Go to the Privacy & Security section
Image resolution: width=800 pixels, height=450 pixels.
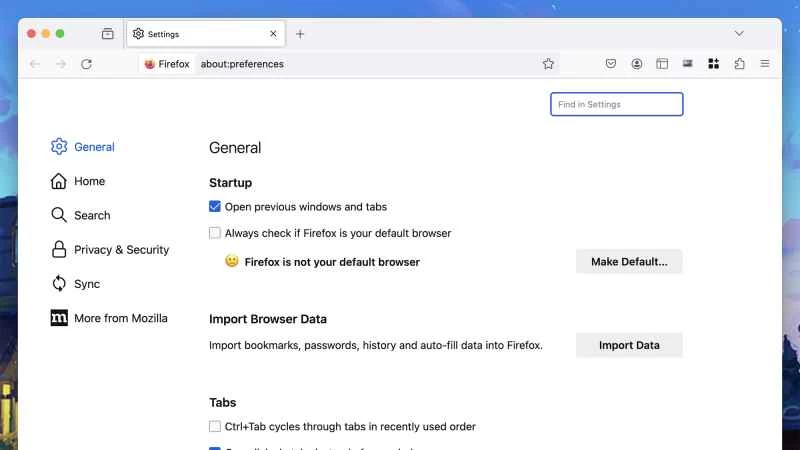[121, 250]
